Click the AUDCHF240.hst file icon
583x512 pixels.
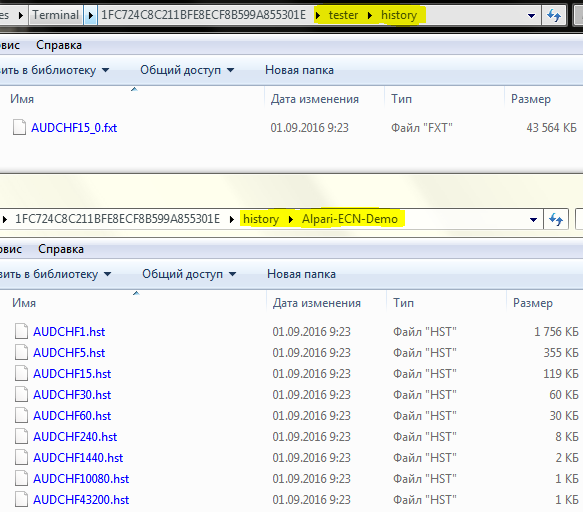pos(22,436)
